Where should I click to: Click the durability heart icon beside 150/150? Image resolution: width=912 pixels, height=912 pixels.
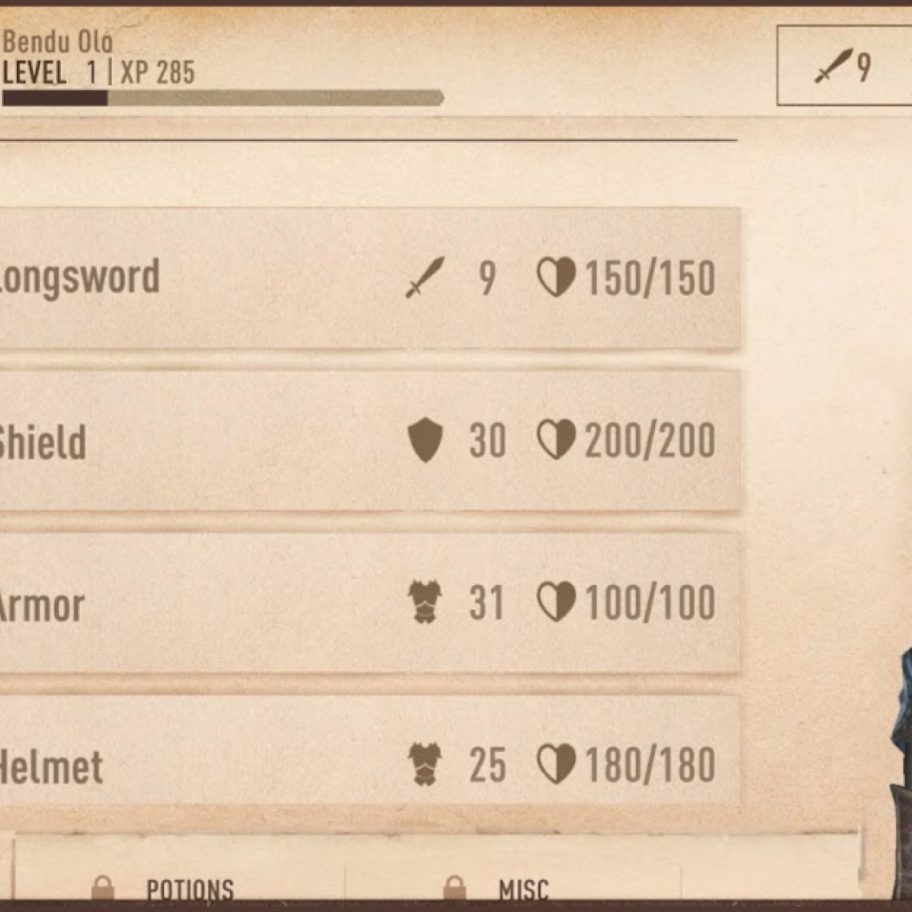point(556,277)
